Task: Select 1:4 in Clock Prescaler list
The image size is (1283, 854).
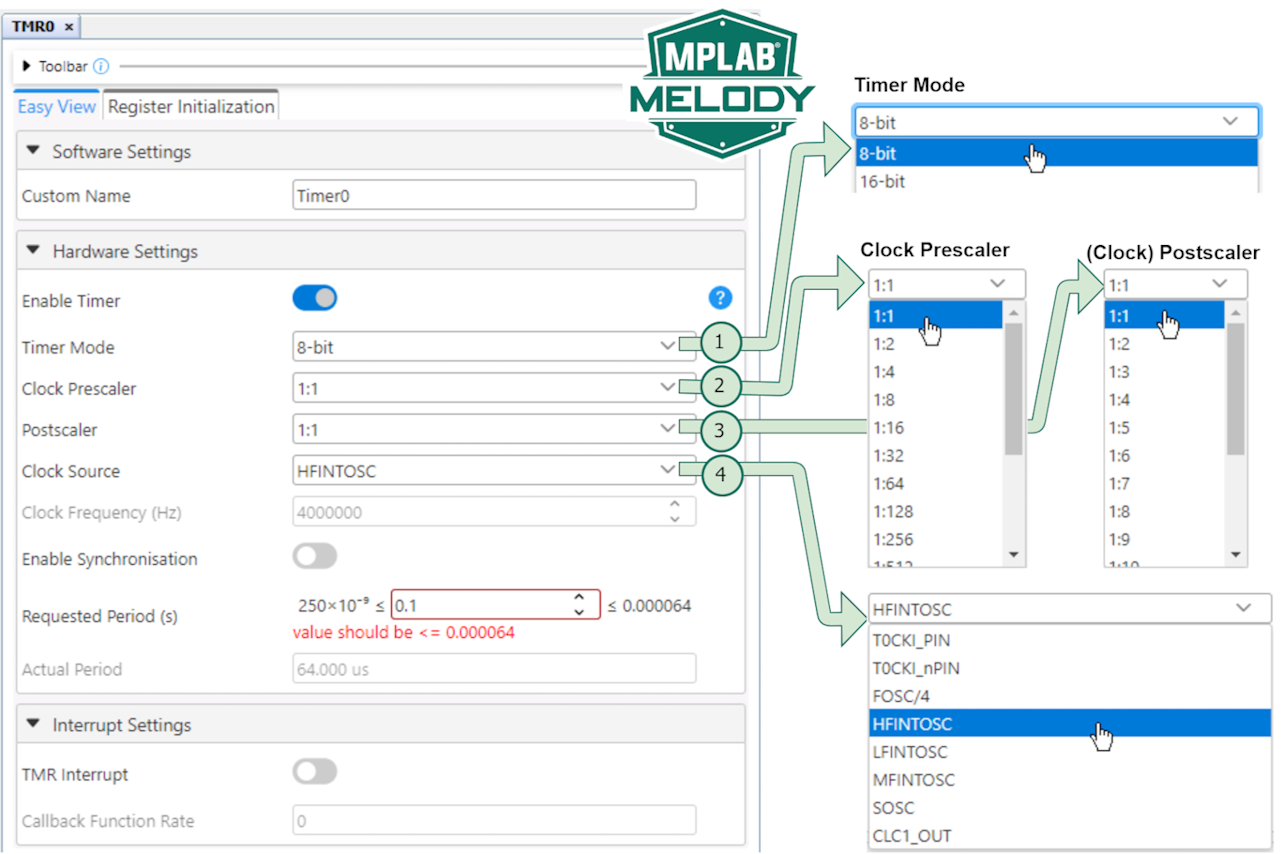Action: [935, 372]
